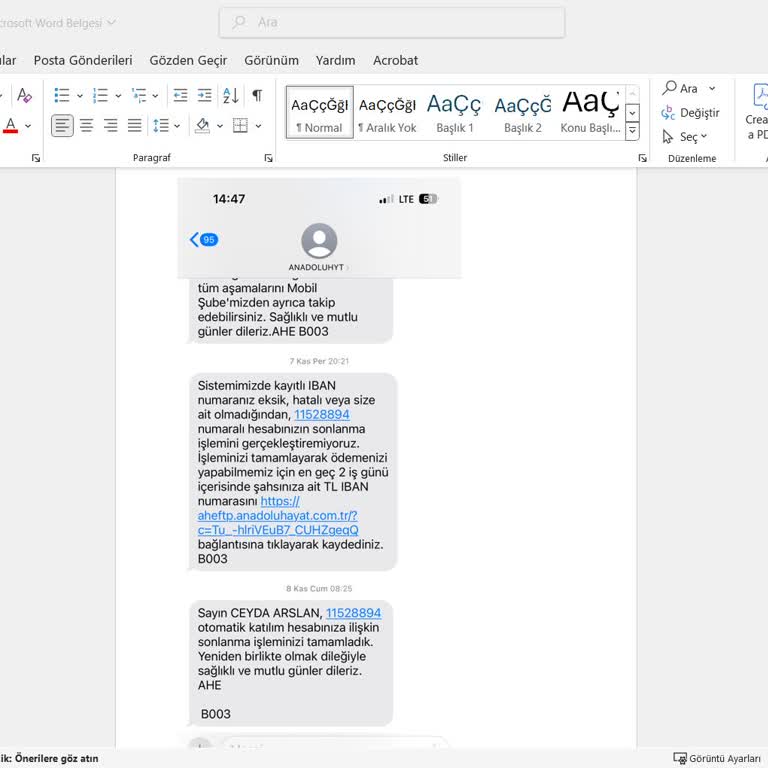
Task: Increase paragraph indent
Action: (x=204, y=95)
